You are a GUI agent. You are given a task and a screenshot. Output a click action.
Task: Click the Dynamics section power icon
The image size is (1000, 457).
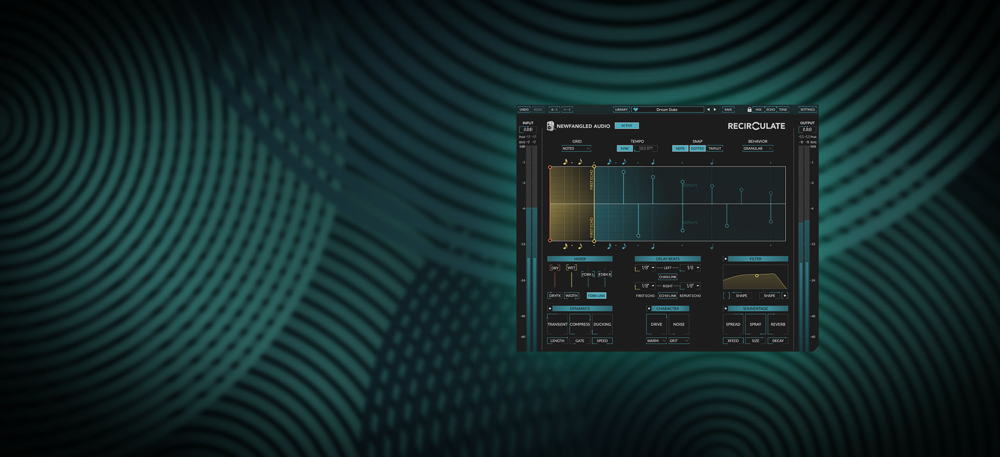[x=550, y=309]
